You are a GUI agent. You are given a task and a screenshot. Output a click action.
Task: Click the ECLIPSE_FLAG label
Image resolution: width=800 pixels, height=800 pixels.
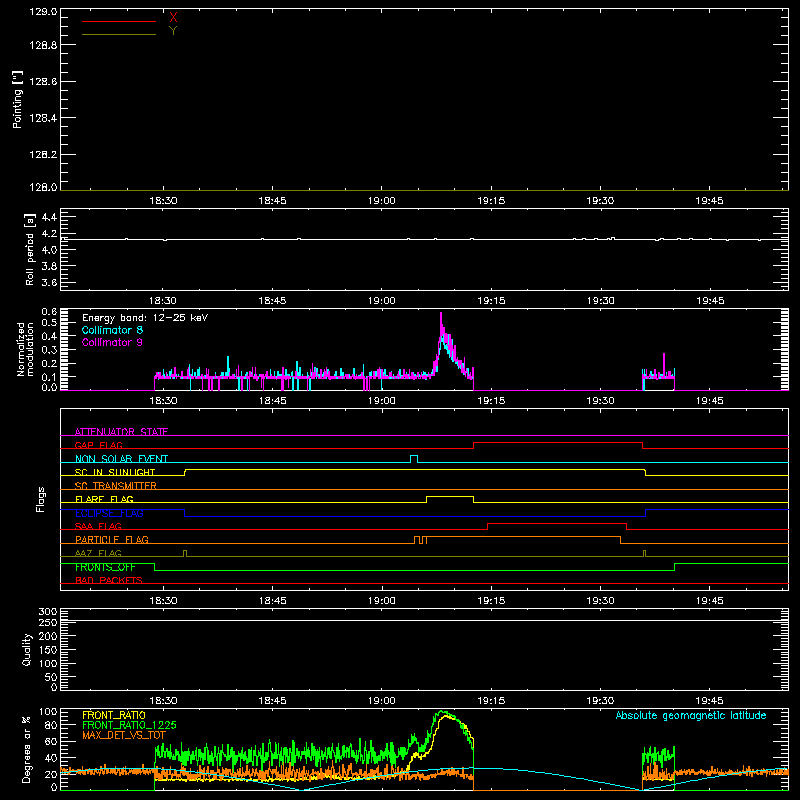pos(109,513)
